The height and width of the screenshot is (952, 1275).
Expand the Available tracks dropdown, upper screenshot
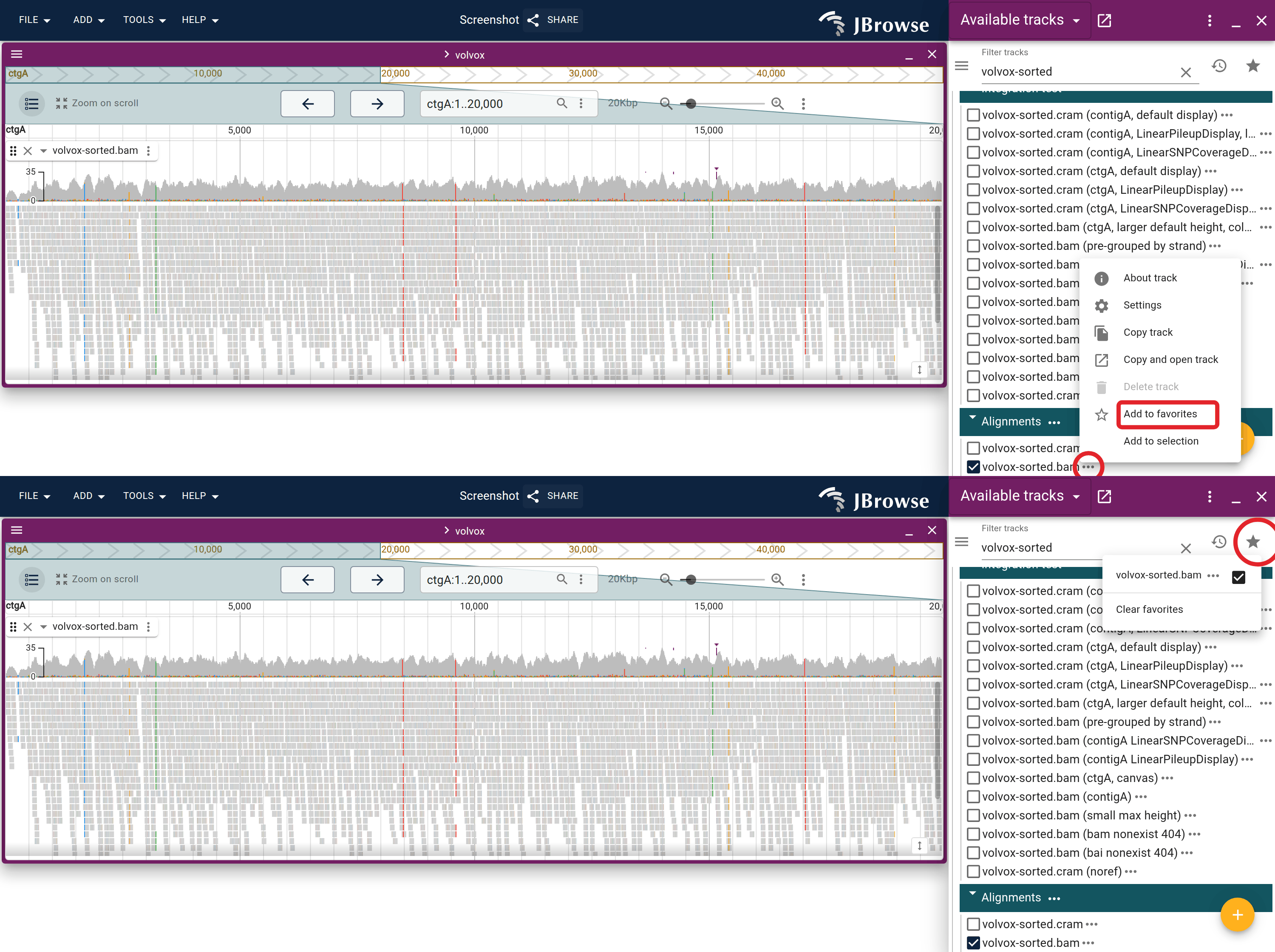(1020, 20)
